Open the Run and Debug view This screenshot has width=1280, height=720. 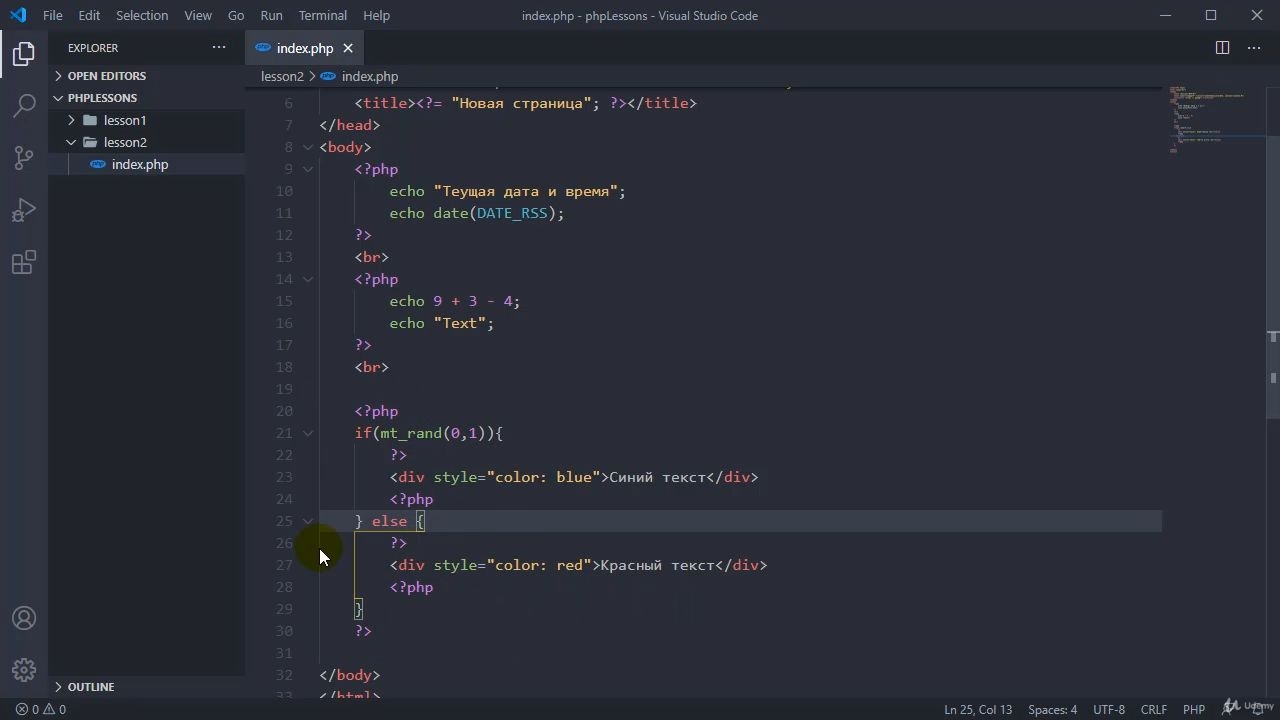[x=24, y=210]
